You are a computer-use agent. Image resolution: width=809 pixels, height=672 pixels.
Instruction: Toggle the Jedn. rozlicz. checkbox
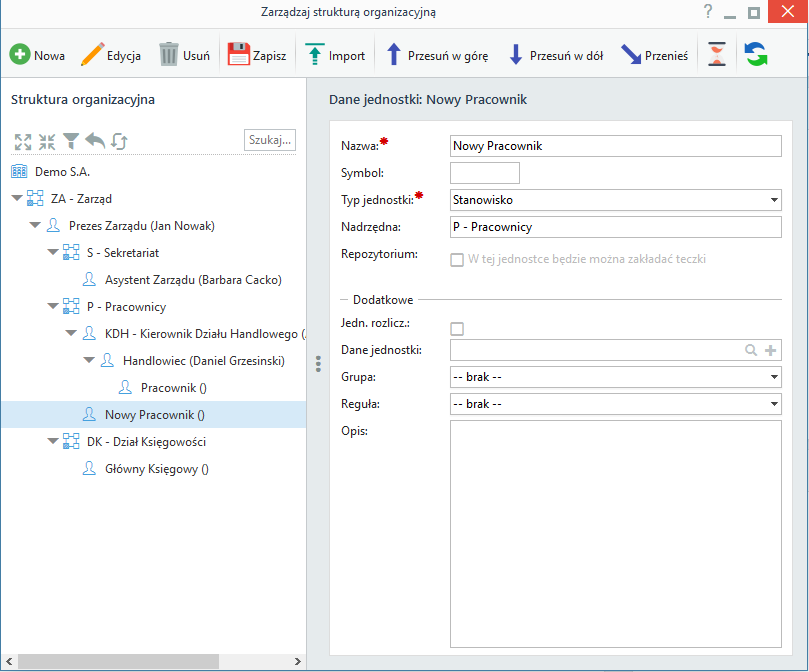[457, 329]
